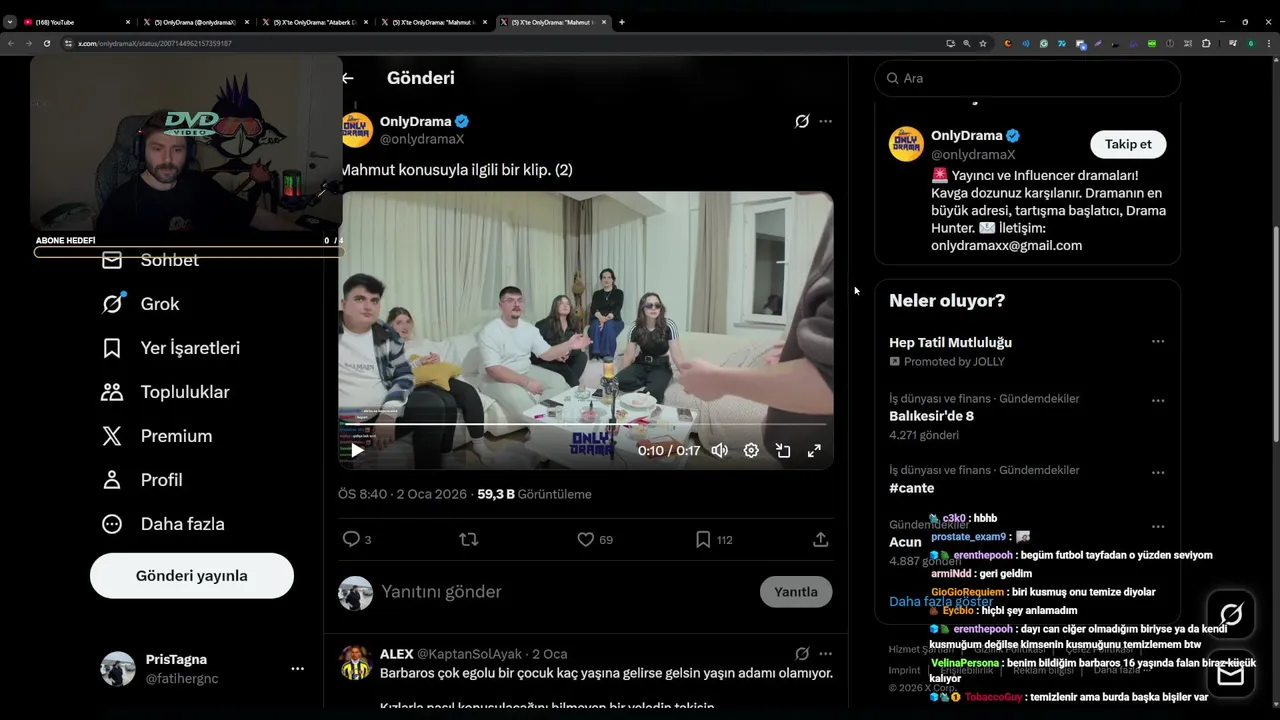Click the Gönderi yayınla button
The image size is (1280, 720).
coord(192,576)
